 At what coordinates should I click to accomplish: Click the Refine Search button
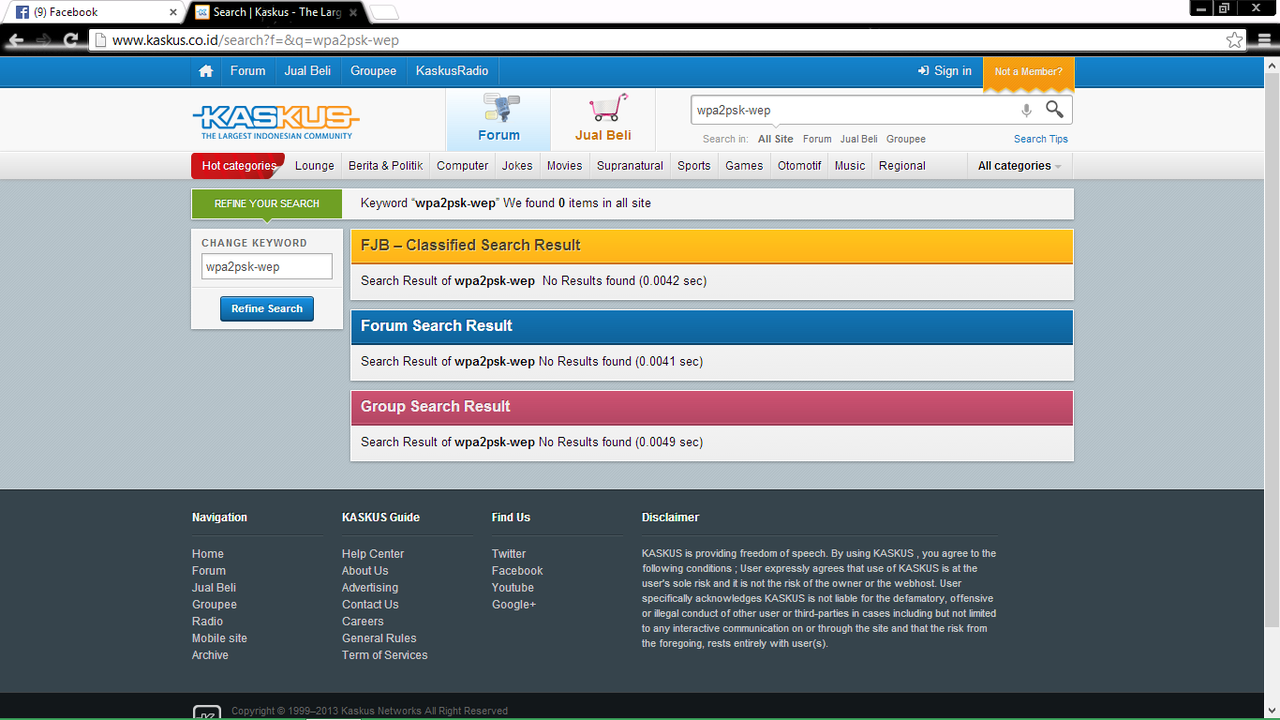tap(267, 309)
